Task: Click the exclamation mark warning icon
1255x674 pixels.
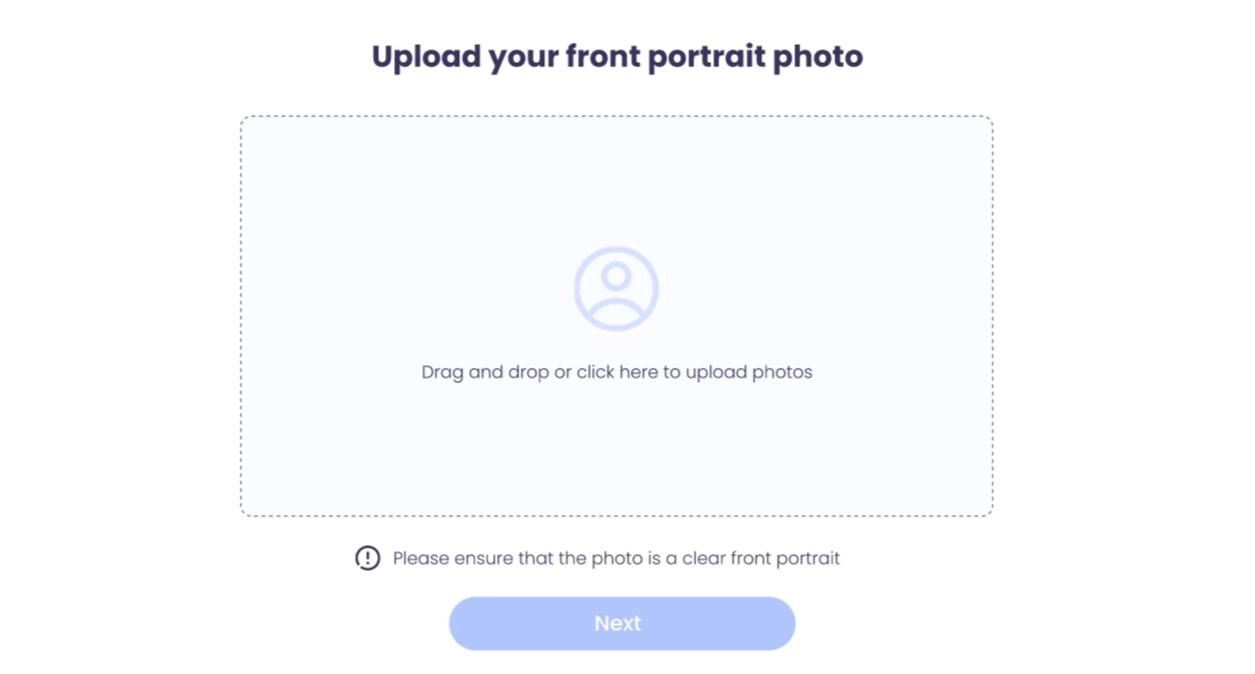Action: point(367,558)
